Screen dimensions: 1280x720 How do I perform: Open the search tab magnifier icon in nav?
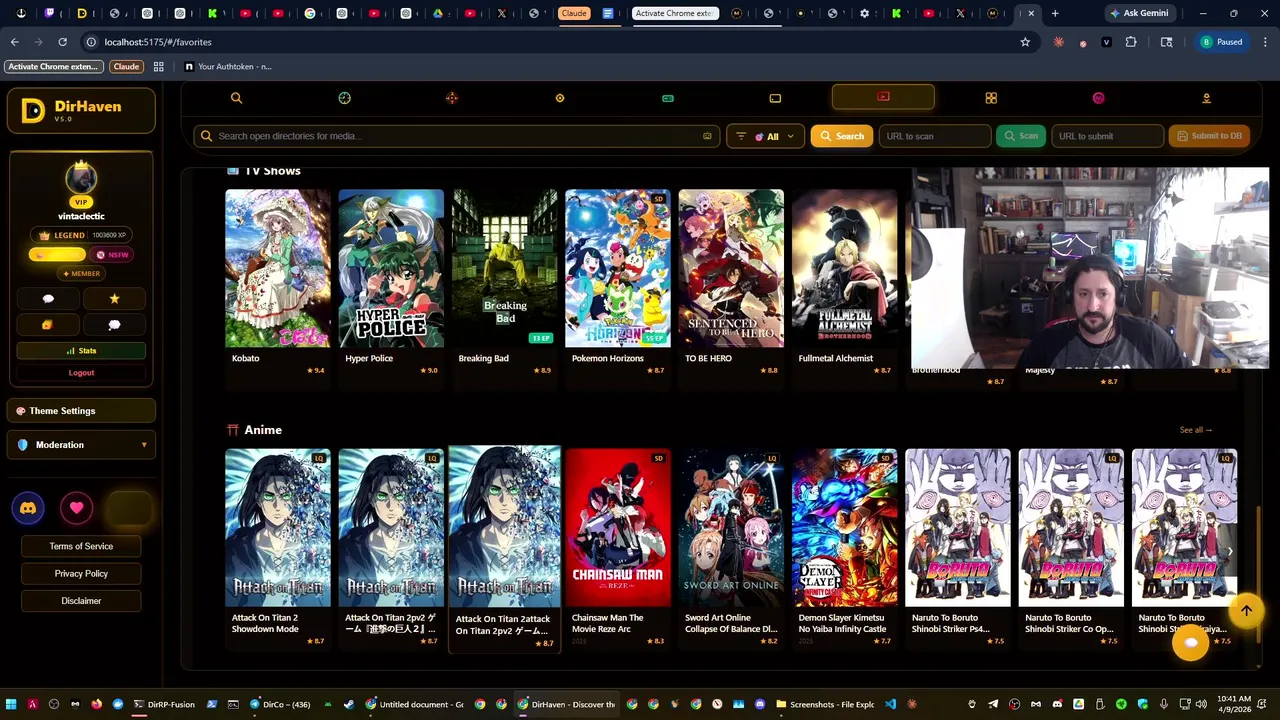point(236,98)
